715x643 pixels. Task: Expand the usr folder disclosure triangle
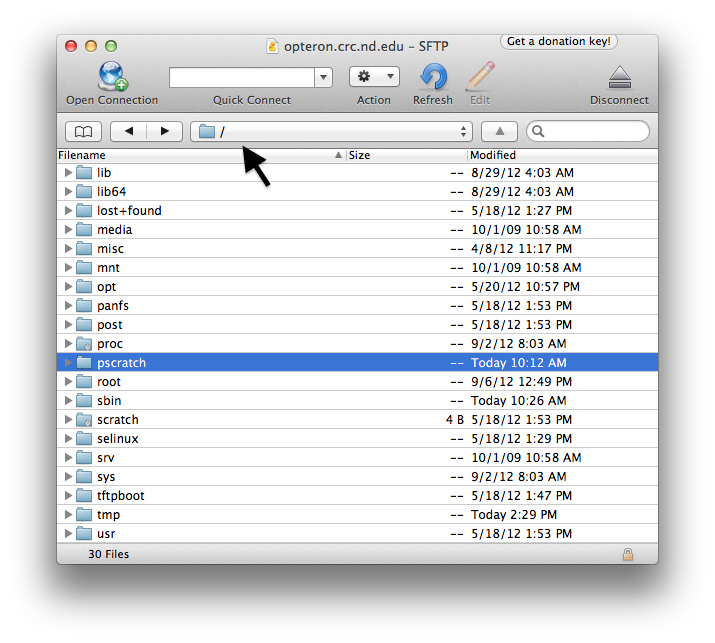point(68,534)
